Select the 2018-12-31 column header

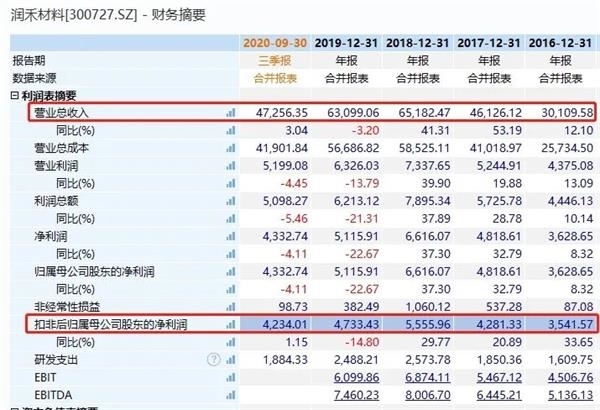point(417,43)
